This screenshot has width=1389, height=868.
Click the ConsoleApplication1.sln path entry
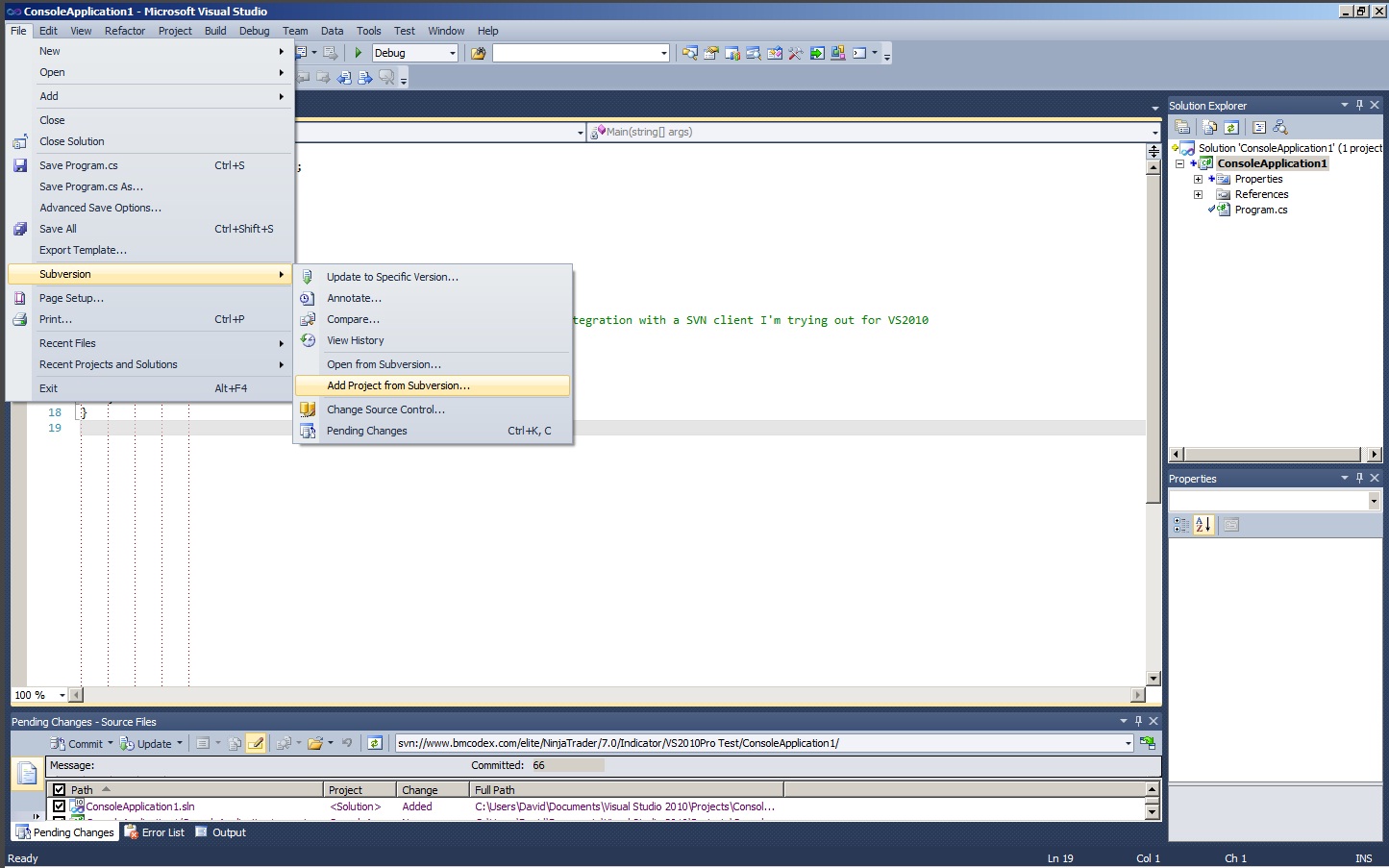pos(140,806)
